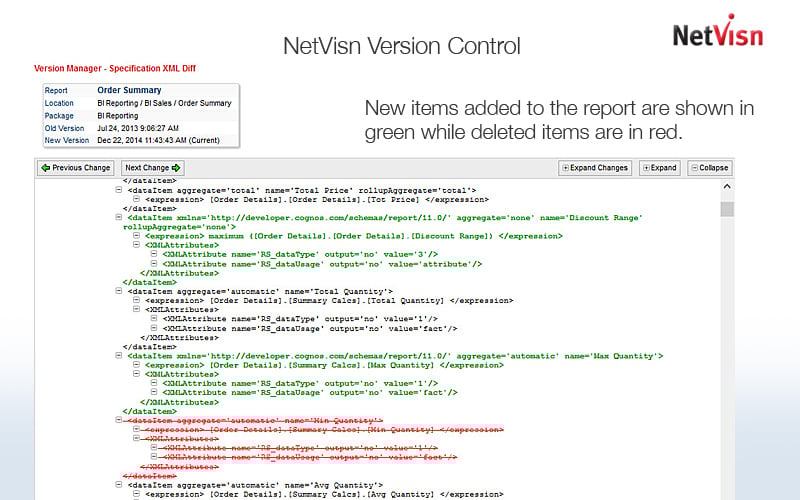Click the 'Version Manager - Specification XML Diff' heading
This screenshot has width=800, height=500.
point(115,68)
